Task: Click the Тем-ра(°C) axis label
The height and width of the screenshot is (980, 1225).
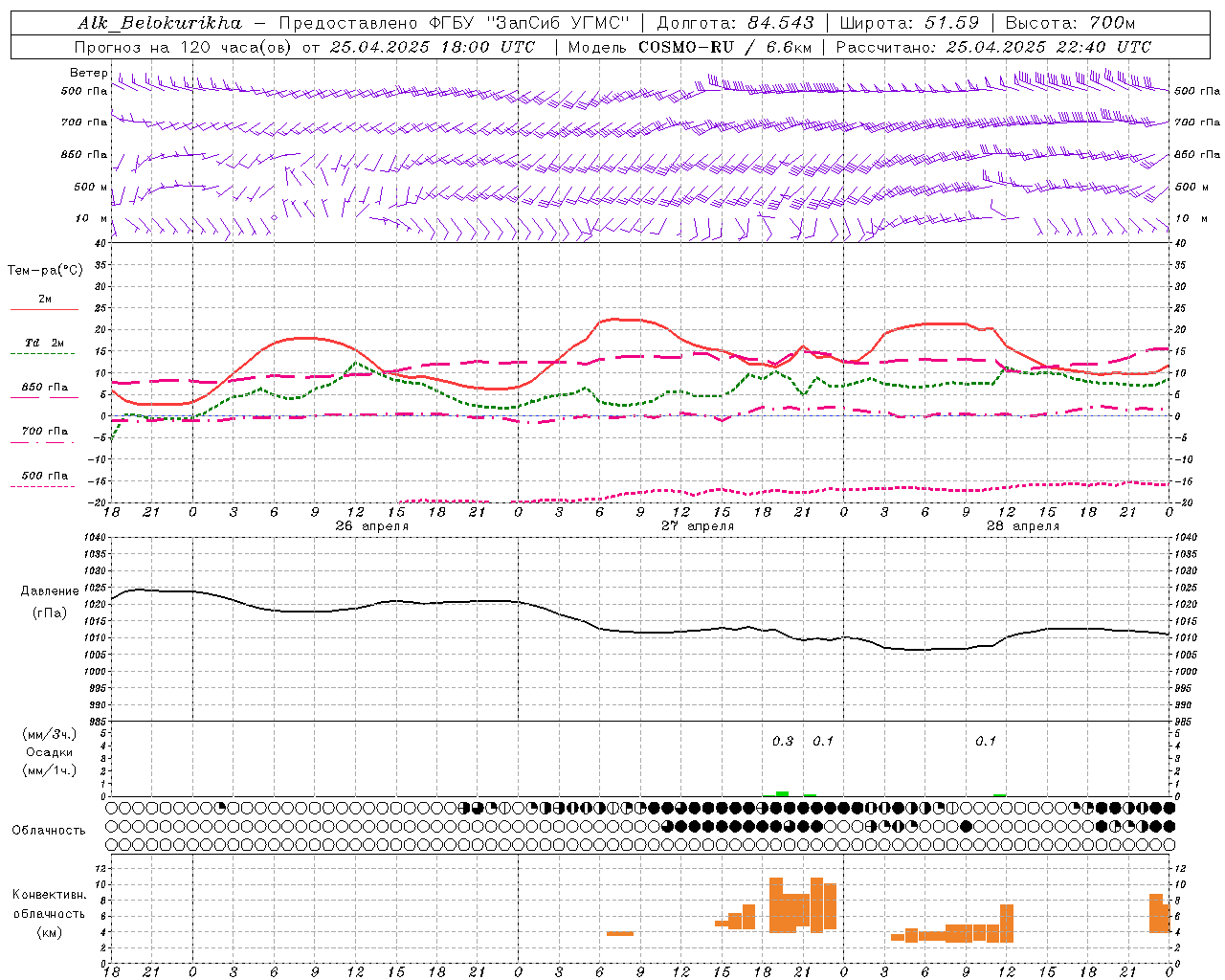Action: coord(45,271)
